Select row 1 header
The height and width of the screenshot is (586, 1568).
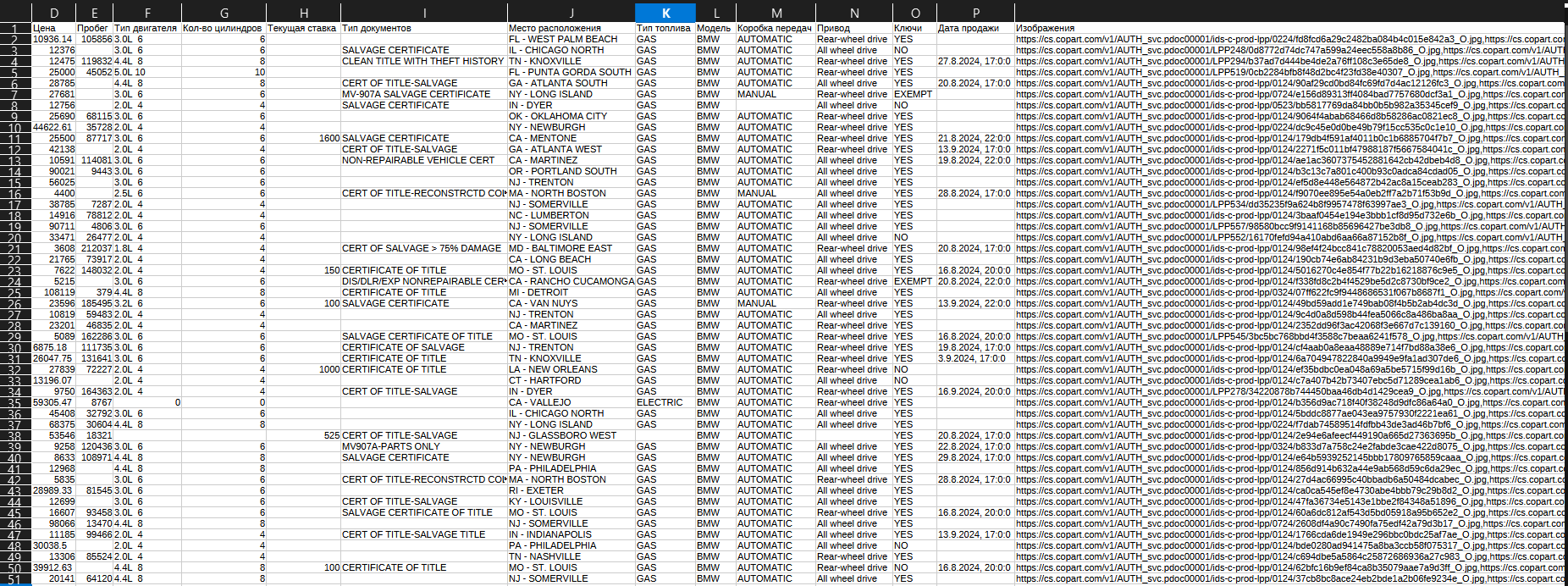pos(15,28)
